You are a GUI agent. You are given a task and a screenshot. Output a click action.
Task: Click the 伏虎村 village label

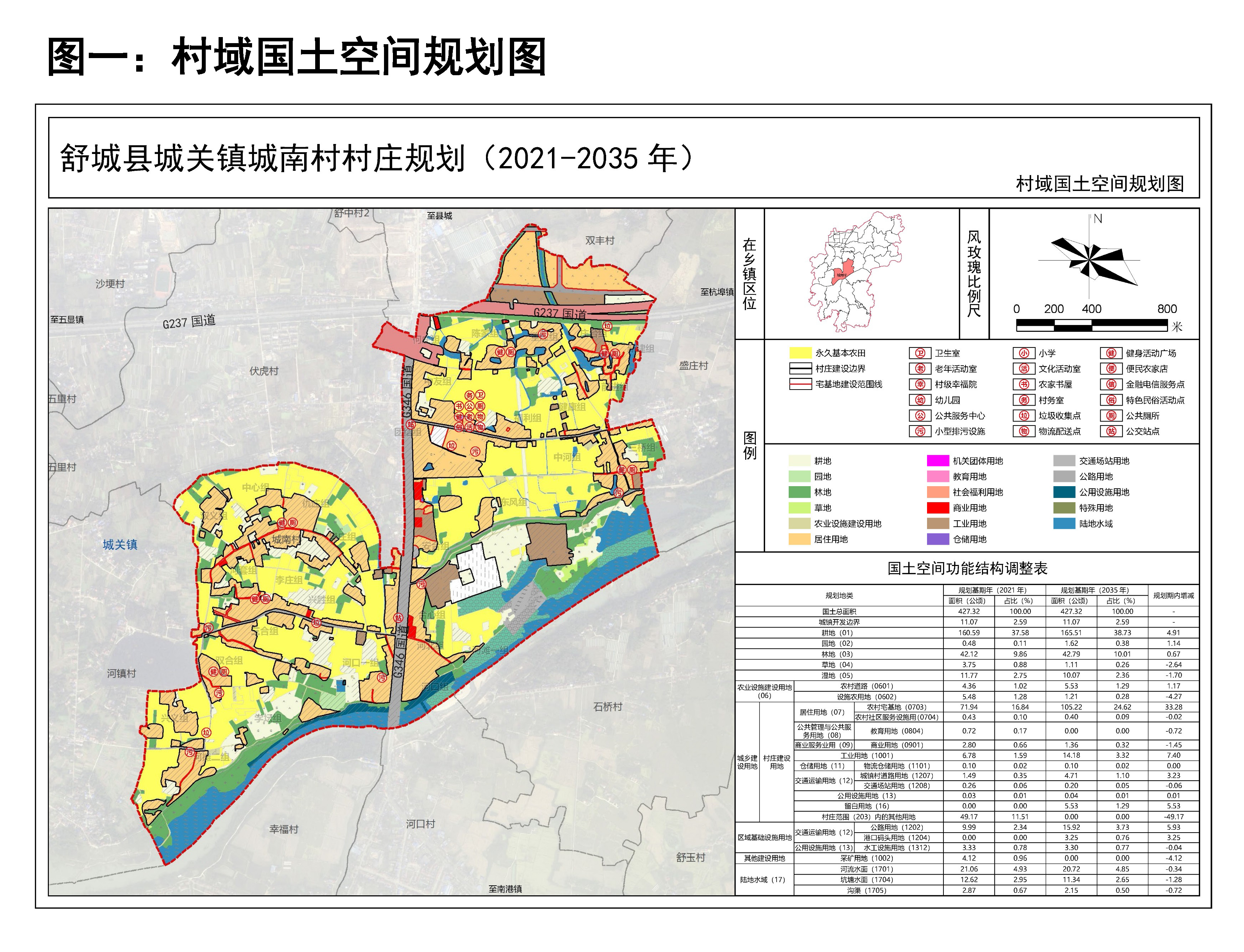tap(264, 371)
